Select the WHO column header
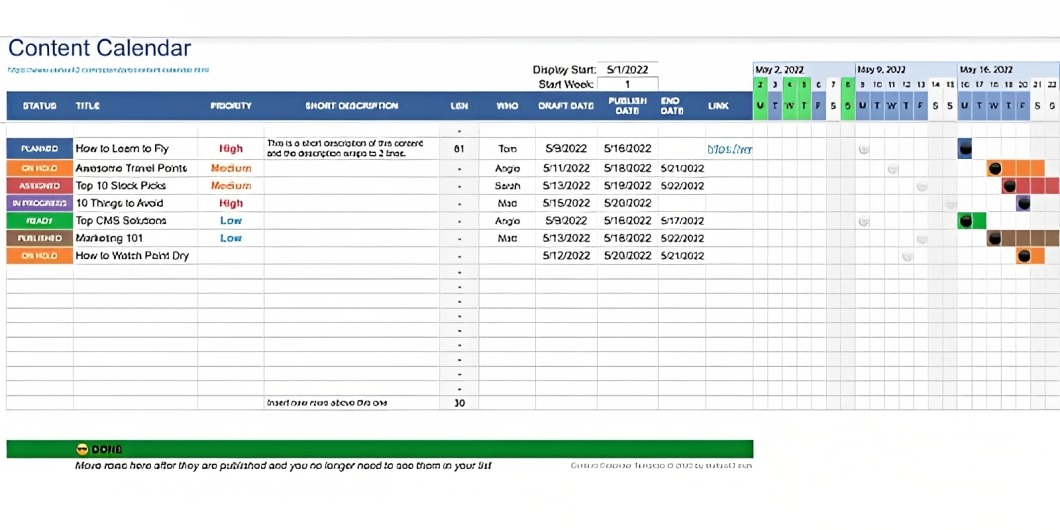 [x=507, y=106]
